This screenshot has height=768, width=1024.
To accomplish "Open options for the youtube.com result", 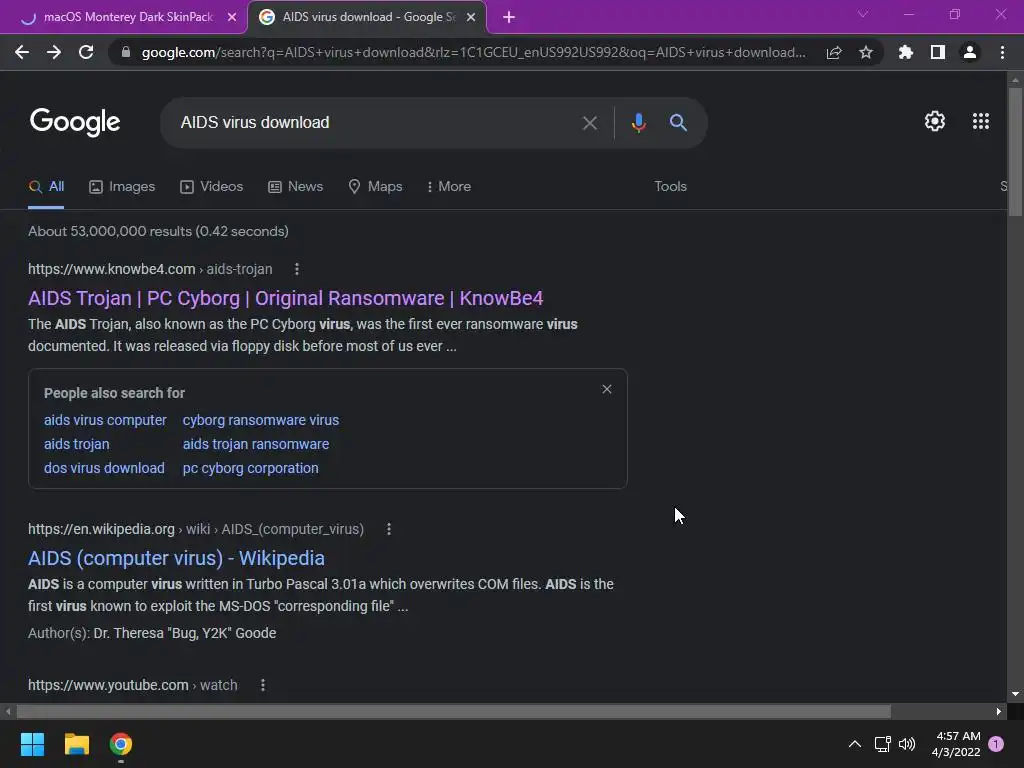I will click(x=263, y=685).
